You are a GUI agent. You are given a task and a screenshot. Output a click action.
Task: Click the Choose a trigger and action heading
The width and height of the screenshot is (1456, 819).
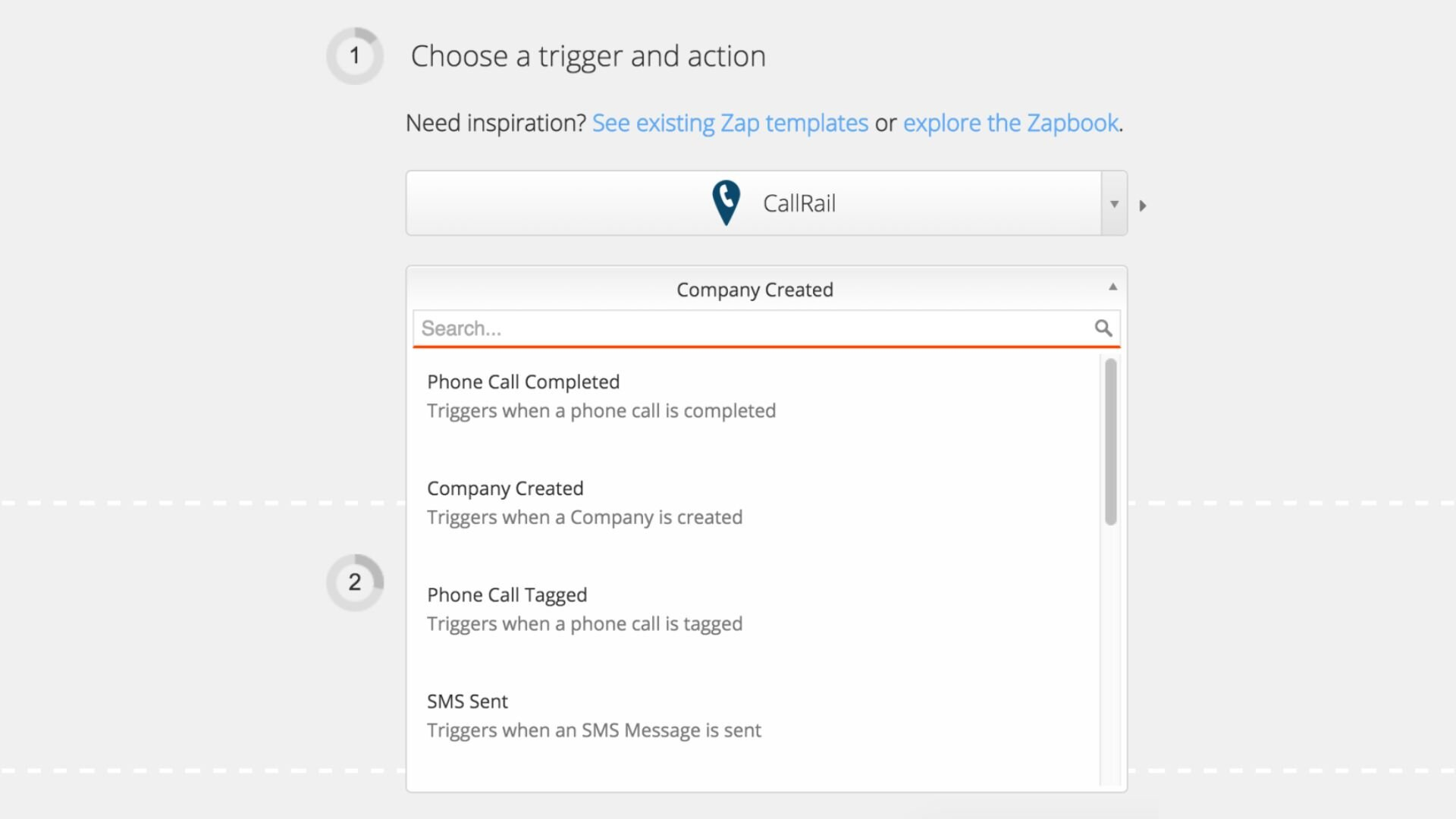tap(588, 56)
